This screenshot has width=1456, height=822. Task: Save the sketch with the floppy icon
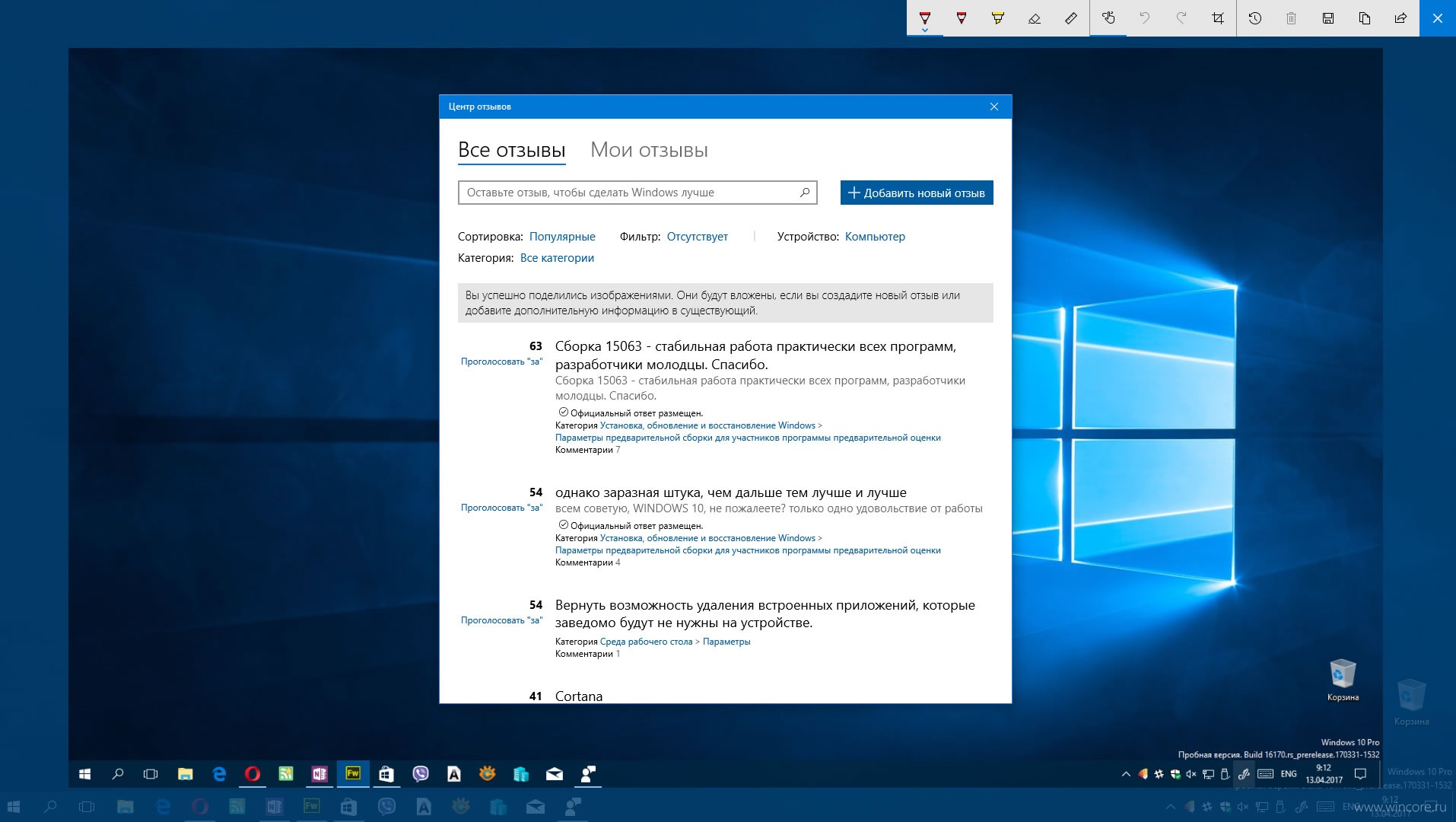1328,18
